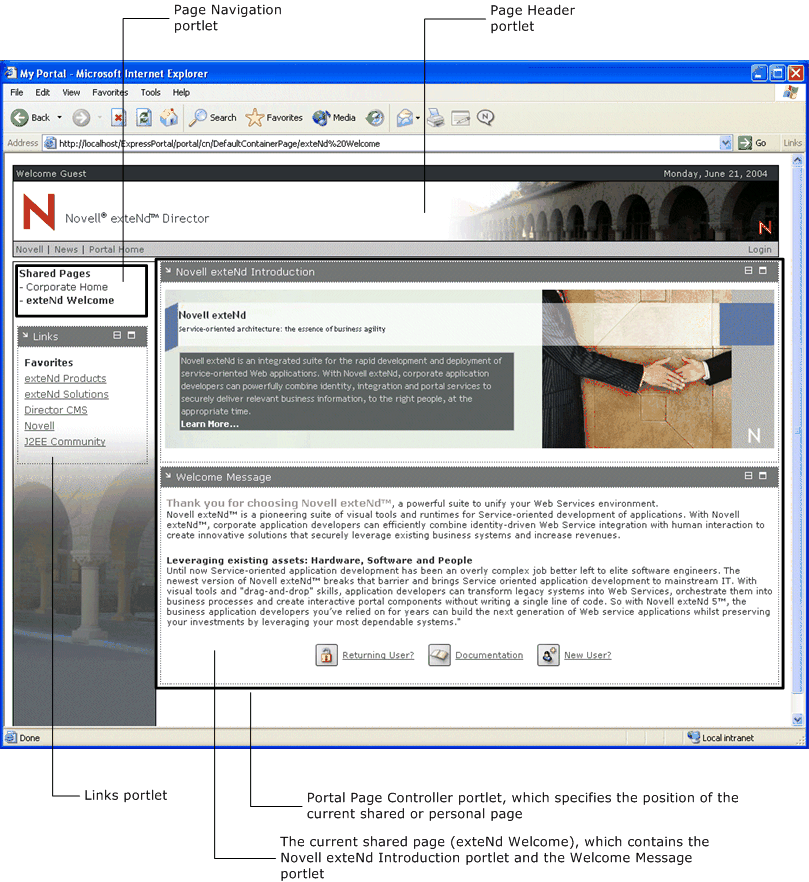Open Director CMS favorite link
This screenshot has width=809, height=882.
pos(56,410)
